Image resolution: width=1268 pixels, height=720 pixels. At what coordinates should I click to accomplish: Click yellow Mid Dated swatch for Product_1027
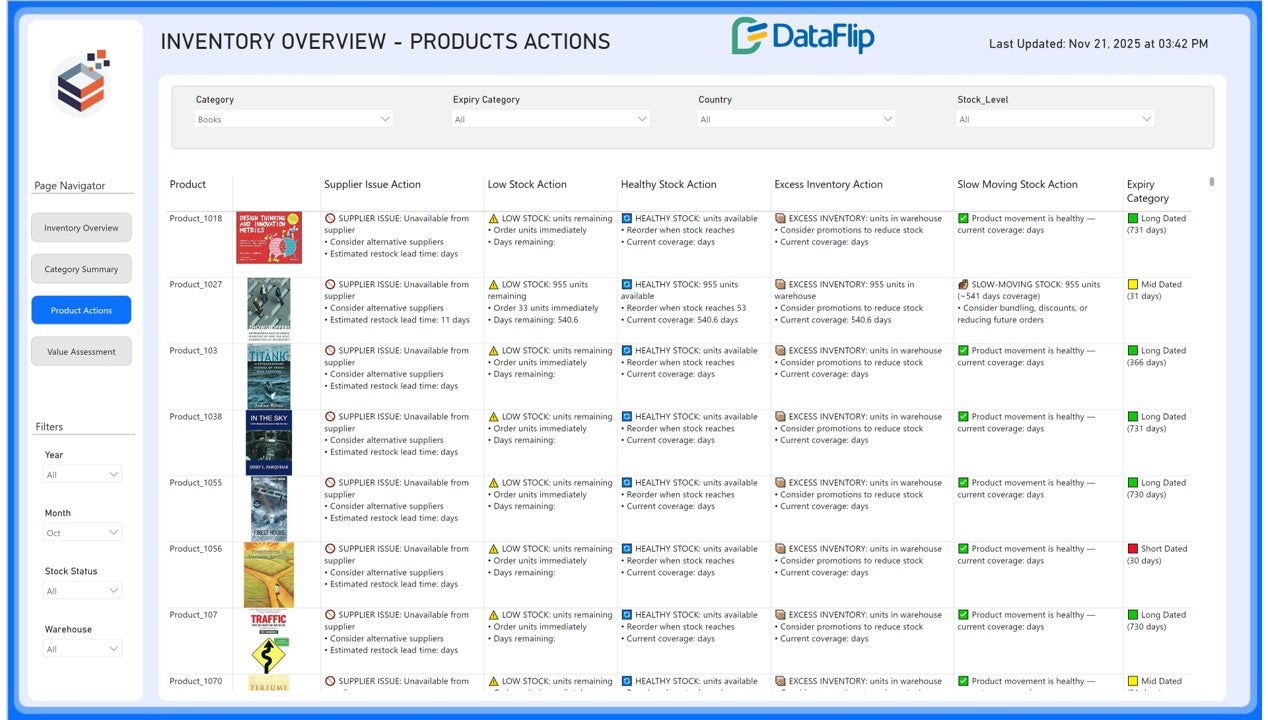[1133, 285]
